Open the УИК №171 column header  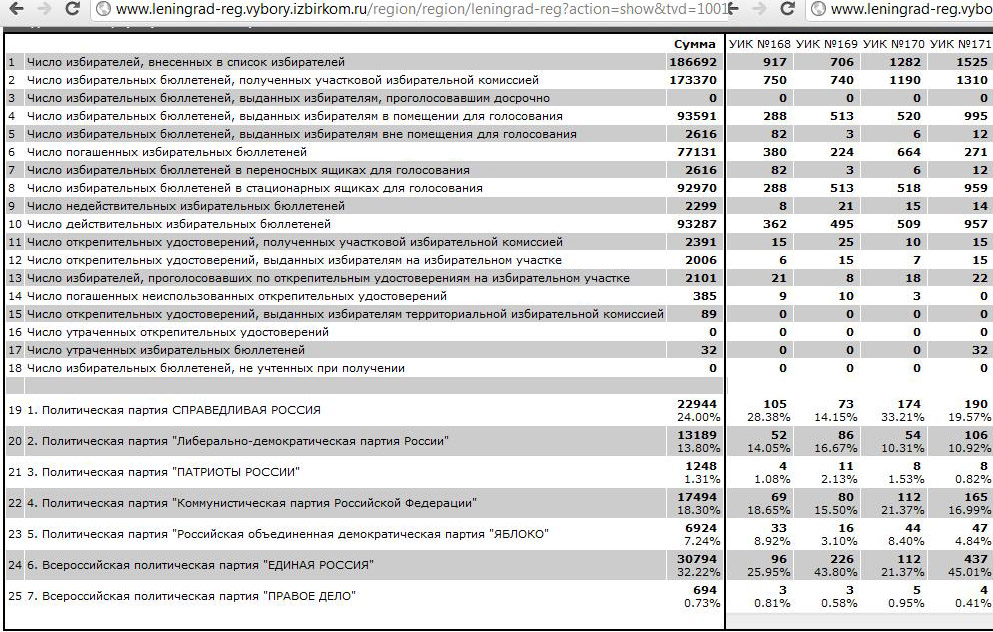pyautogui.click(x=960, y=44)
